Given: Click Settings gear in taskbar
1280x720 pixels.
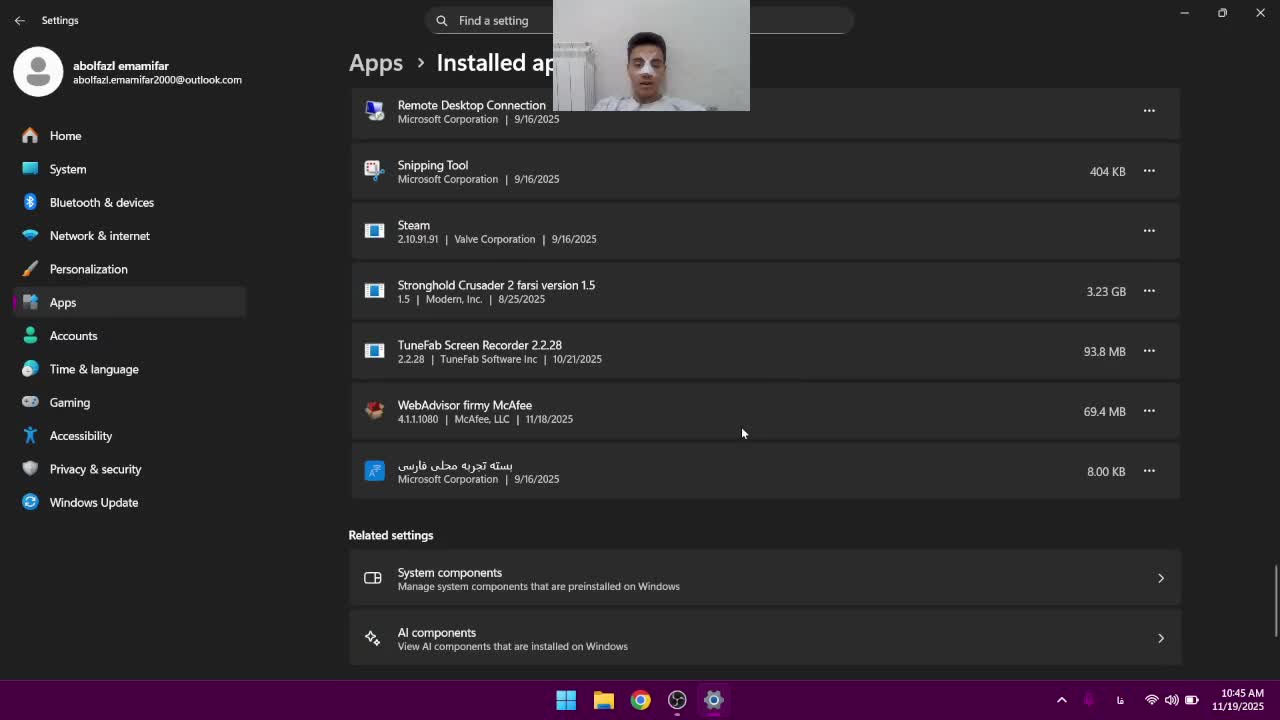Looking at the screenshot, I should pos(714,700).
